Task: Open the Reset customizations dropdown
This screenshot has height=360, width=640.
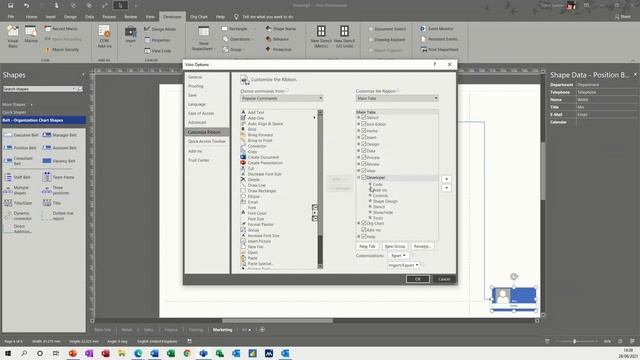Action: pyautogui.click(x=398, y=256)
